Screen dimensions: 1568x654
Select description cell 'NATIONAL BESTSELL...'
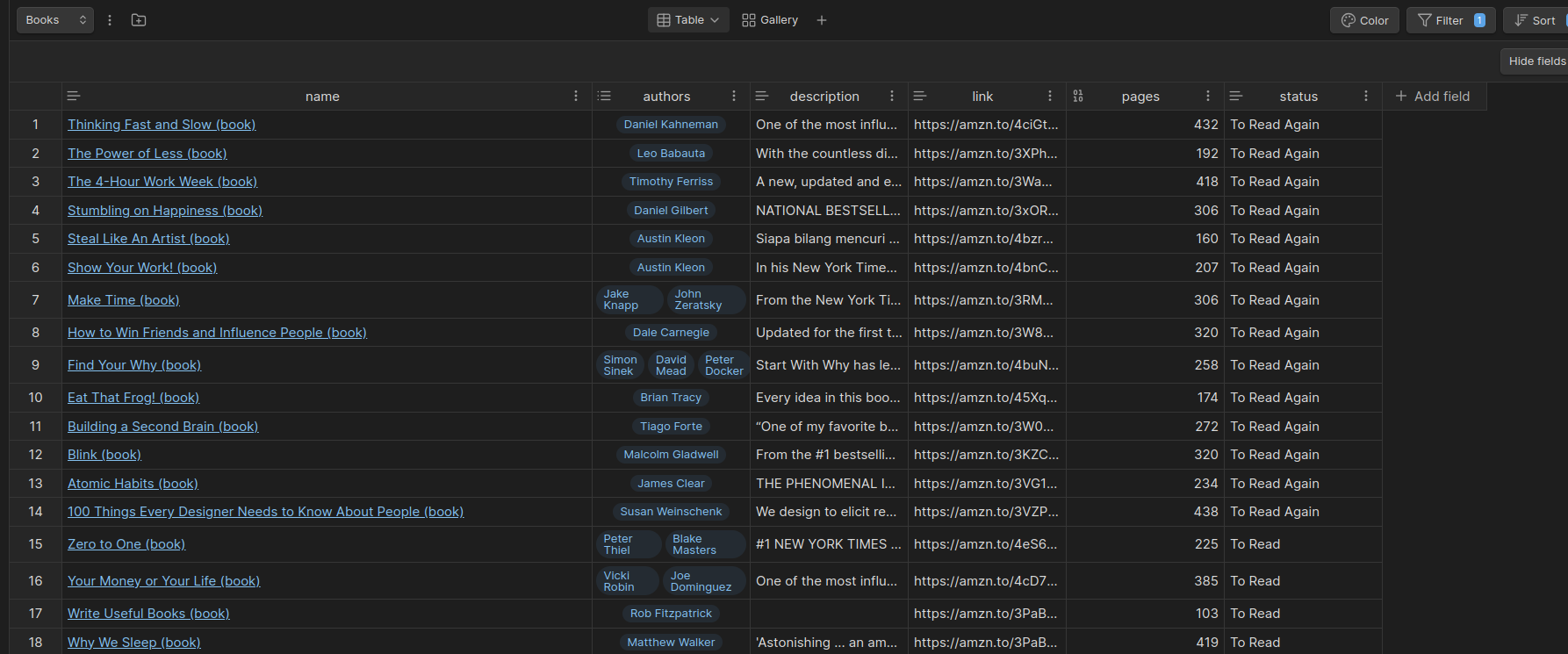[829, 211]
